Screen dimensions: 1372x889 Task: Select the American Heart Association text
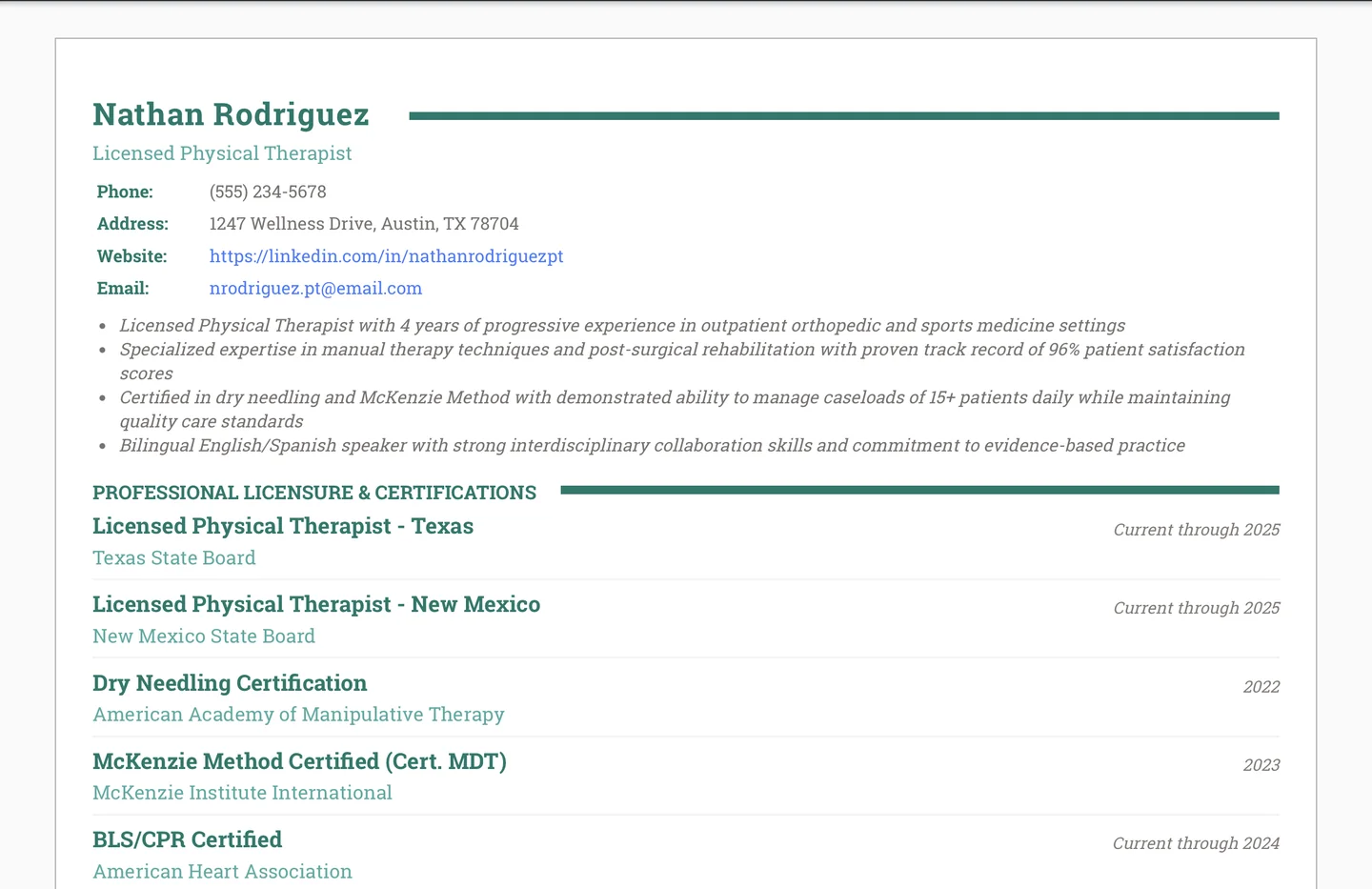point(222,870)
